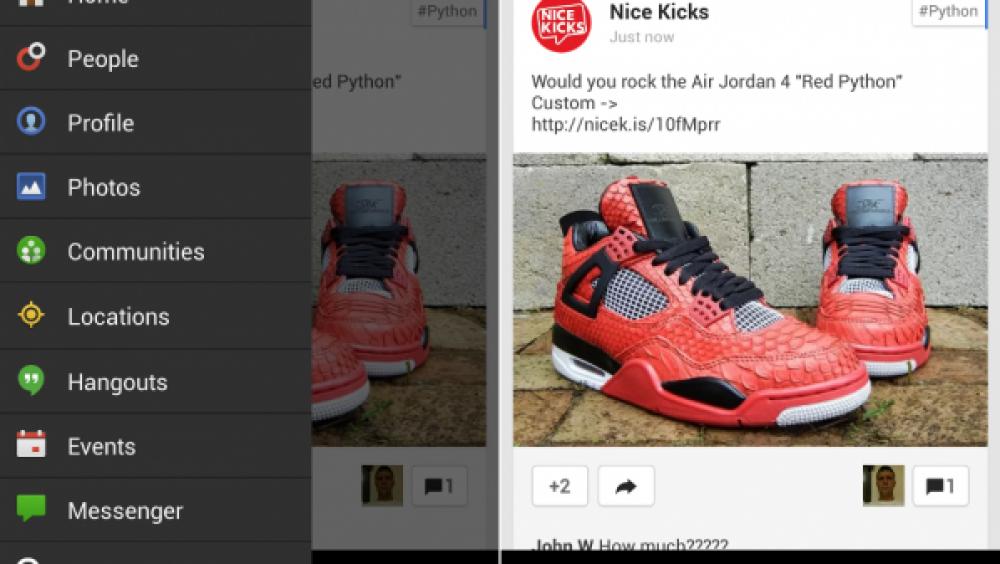Open the green Communities icon
Image resolution: width=1000 pixels, height=564 pixels.
31,251
